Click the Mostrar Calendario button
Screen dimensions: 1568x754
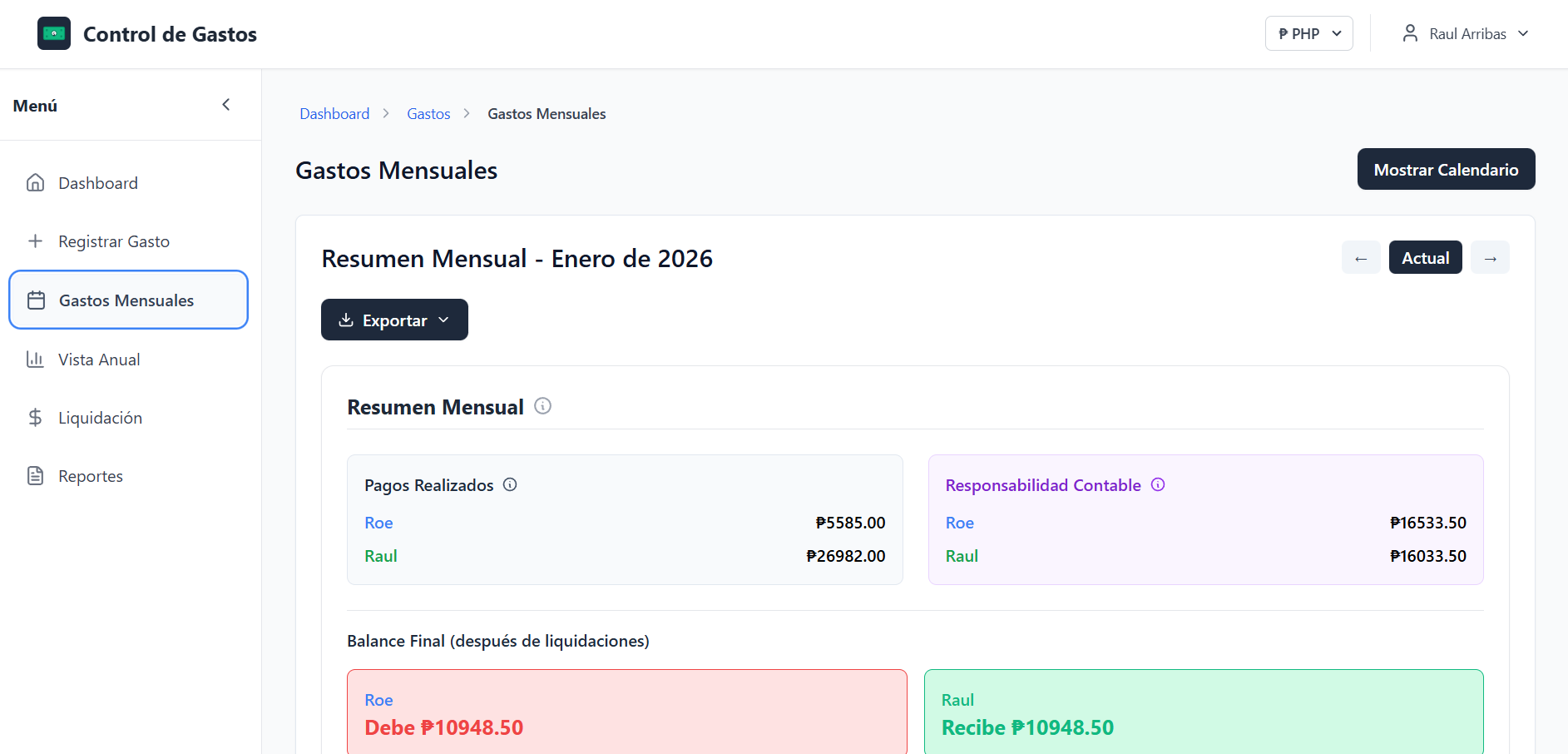(x=1446, y=169)
